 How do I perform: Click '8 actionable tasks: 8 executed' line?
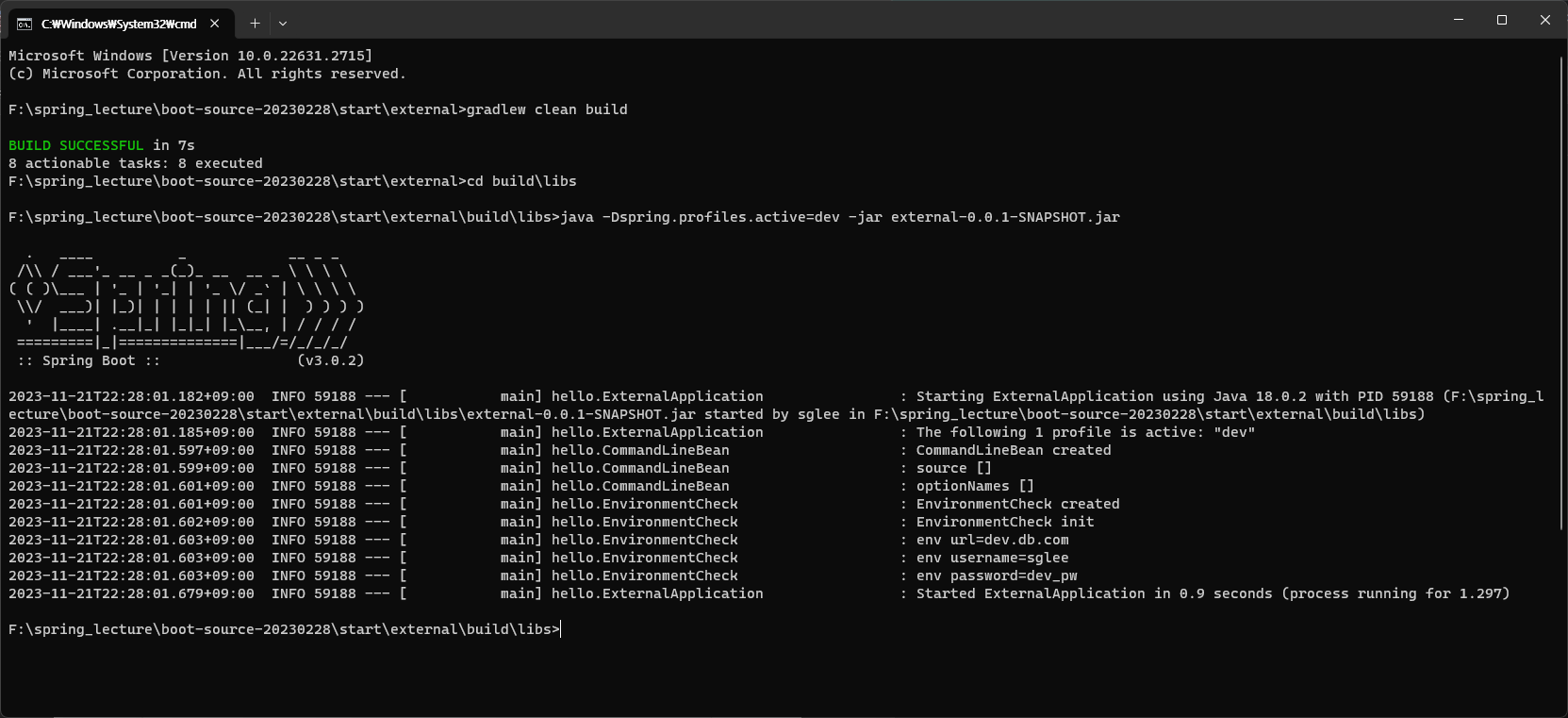(136, 163)
